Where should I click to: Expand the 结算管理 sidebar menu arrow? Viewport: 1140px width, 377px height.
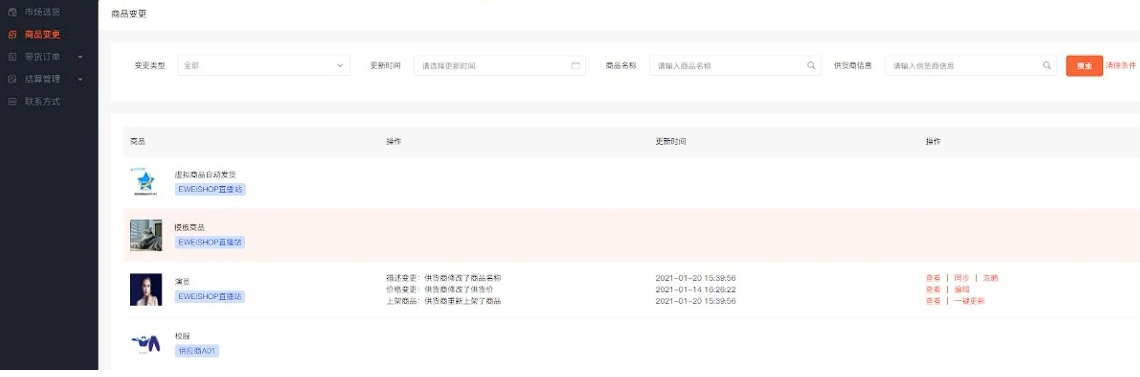(x=80, y=79)
